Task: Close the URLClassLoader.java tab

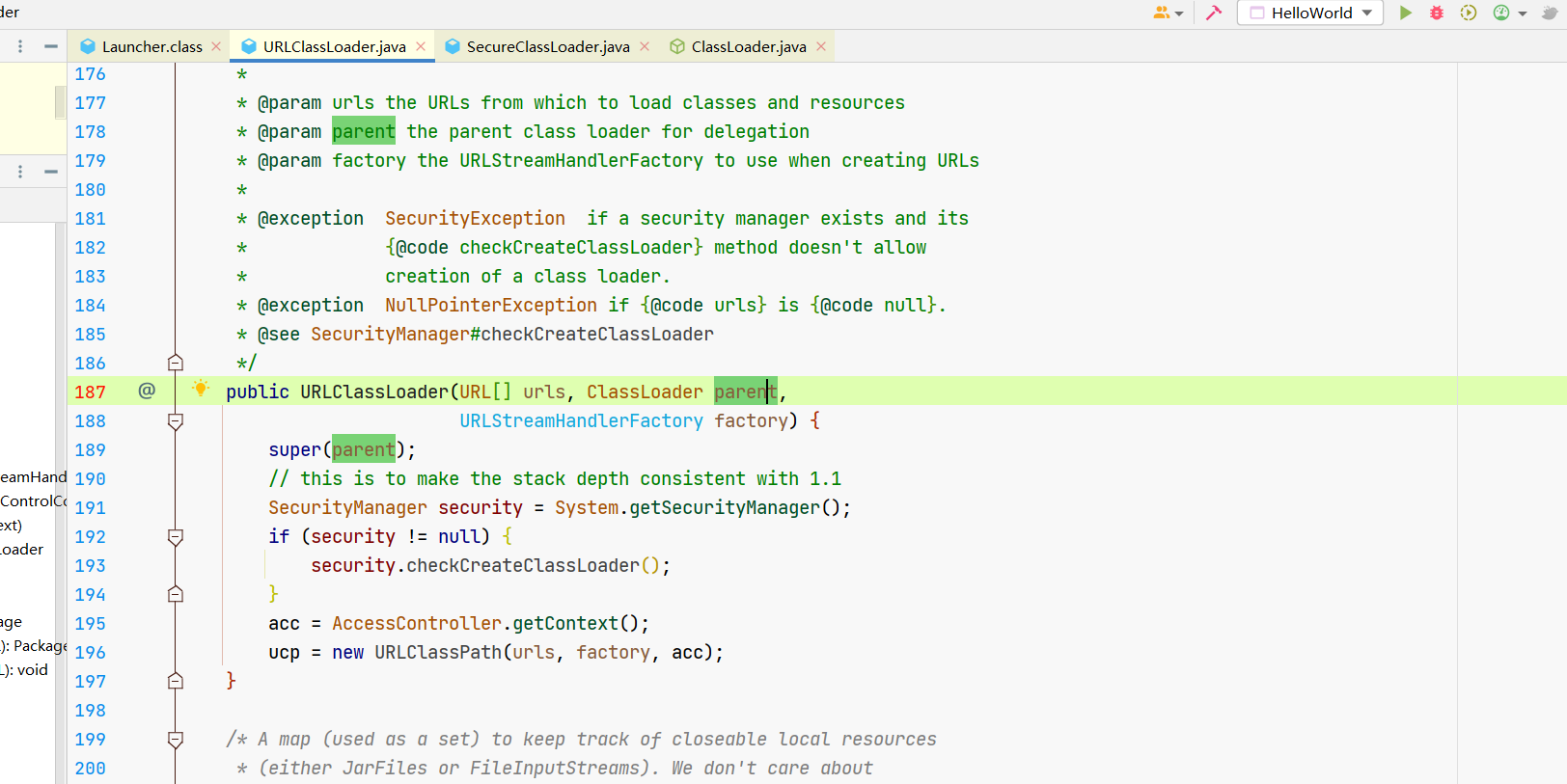Action: point(421,46)
